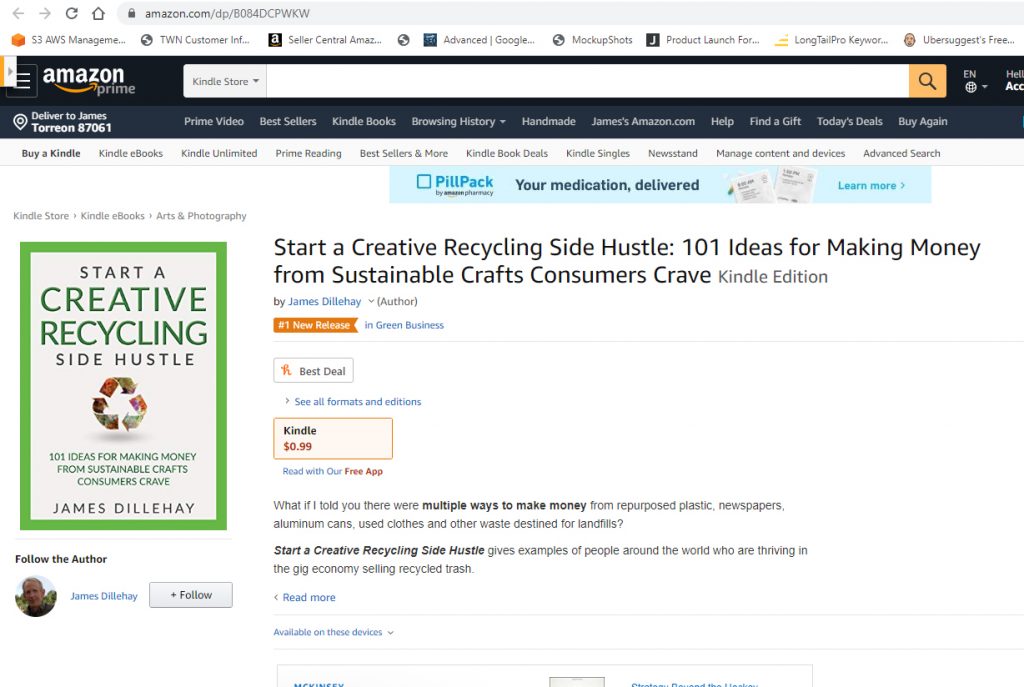Click the author's profile photo
The image size is (1024, 687).
[x=36, y=596]
